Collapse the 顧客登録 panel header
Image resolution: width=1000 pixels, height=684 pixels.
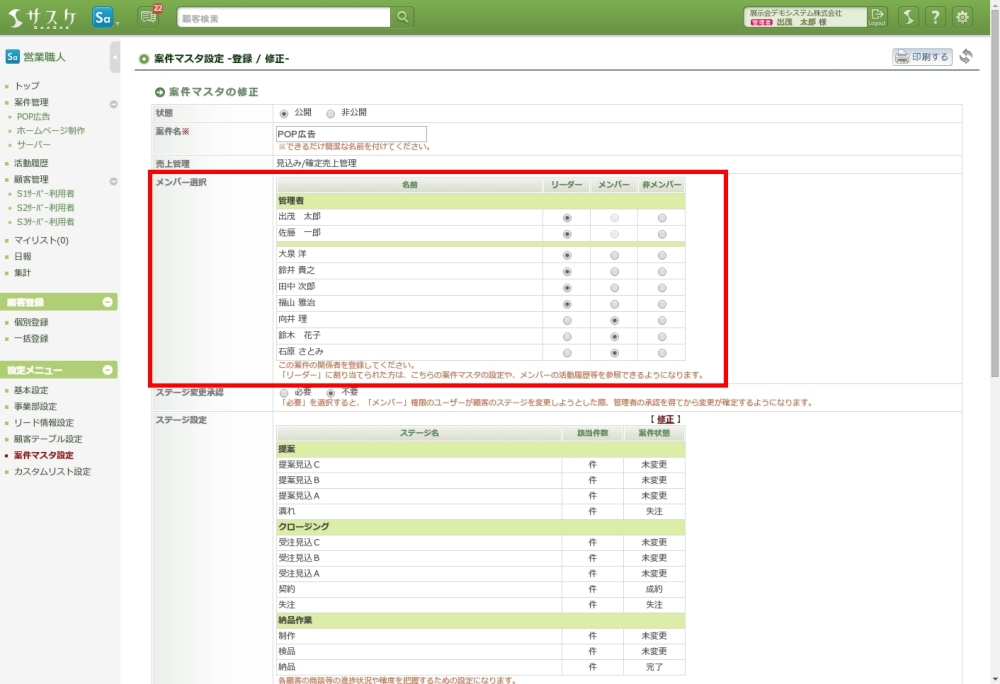tap(108, 302)
